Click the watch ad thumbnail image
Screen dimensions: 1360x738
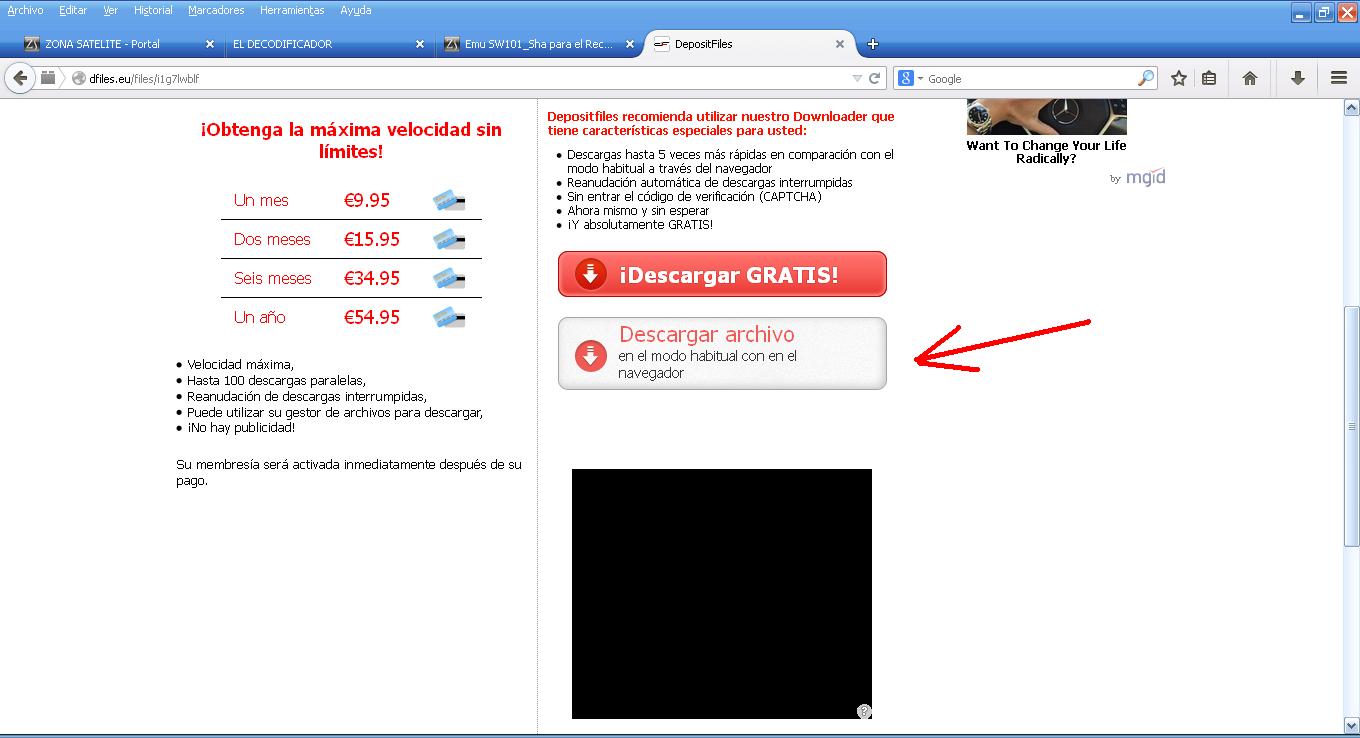[1047, 117]
